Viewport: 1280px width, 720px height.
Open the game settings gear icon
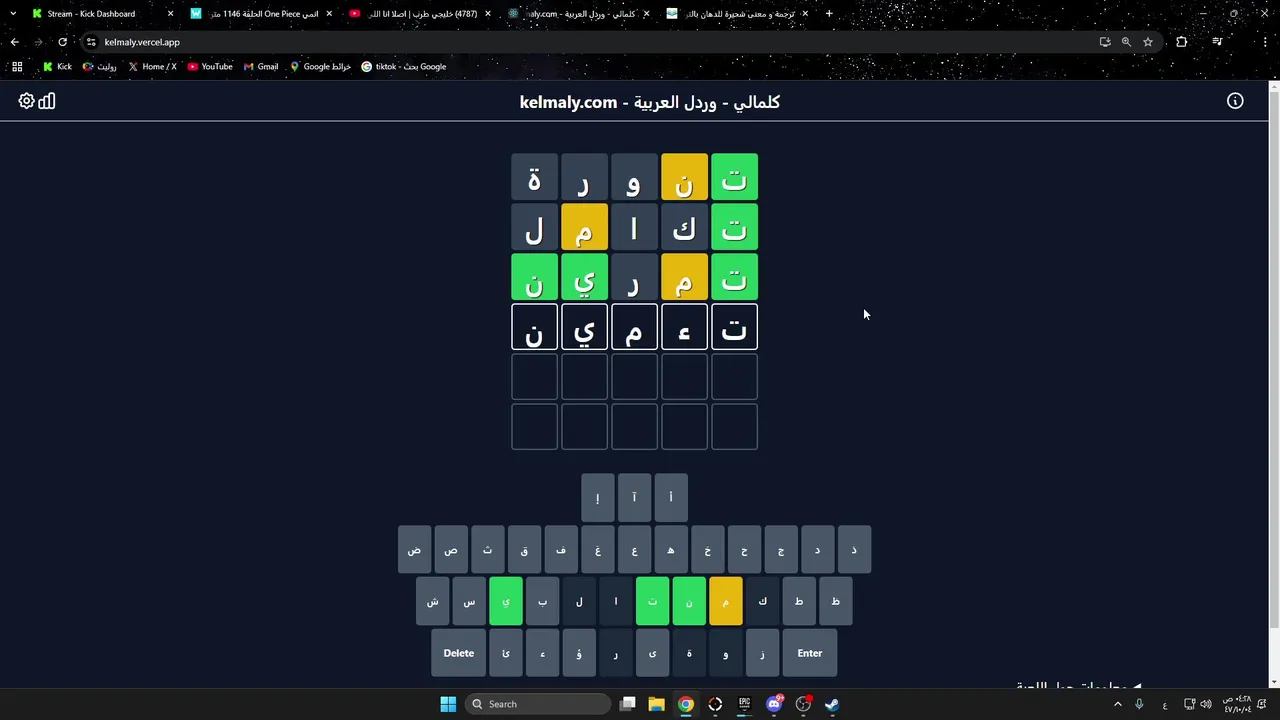(x=26, y=101)
